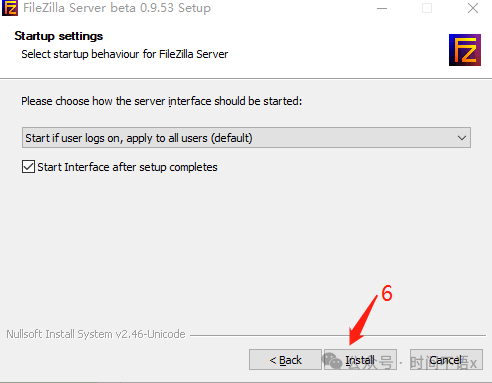
Task: Open the server interface startup mode combo box
Action: click(x=246, y=137)
